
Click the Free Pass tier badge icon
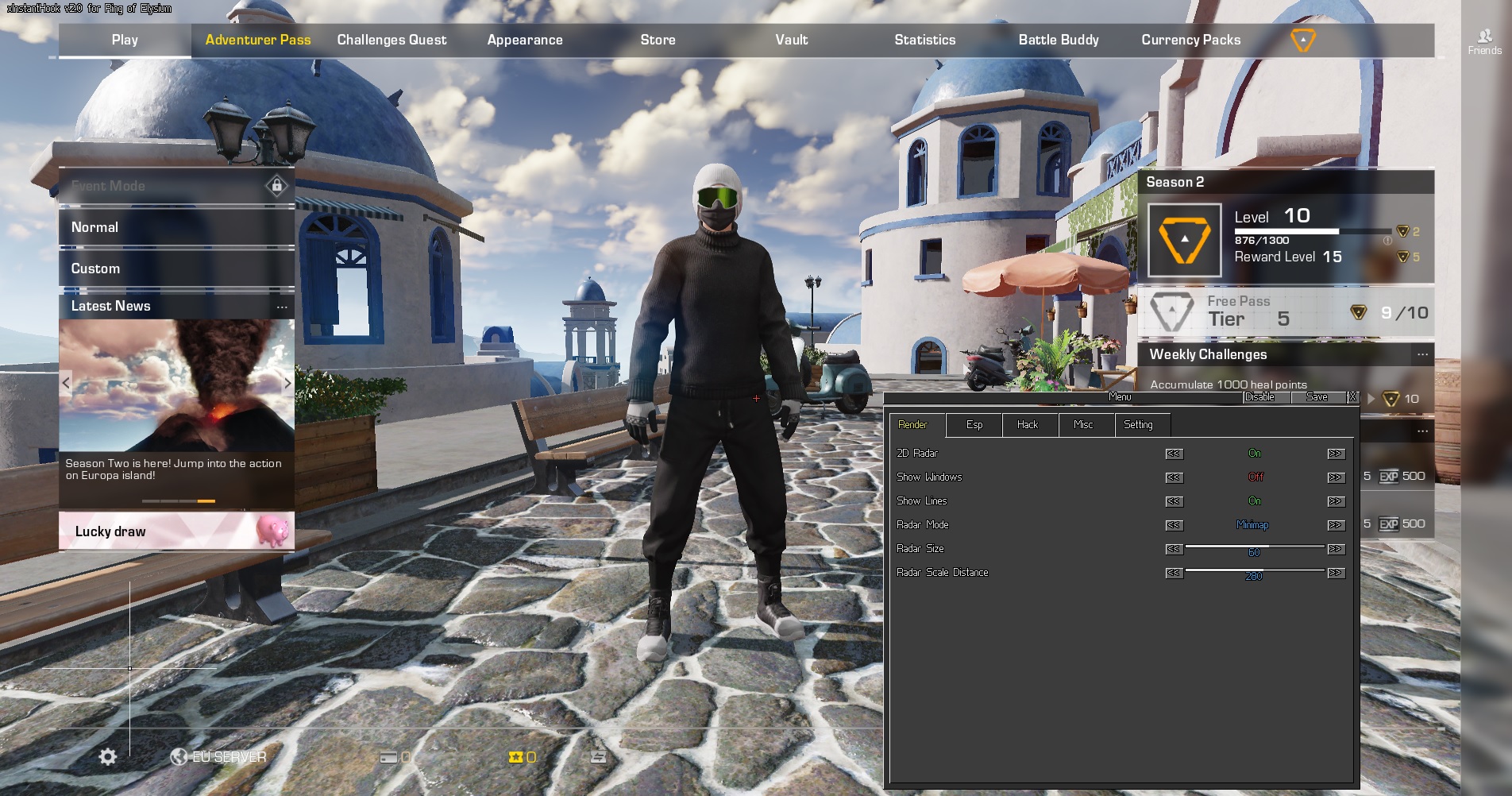pos(1172,311)
